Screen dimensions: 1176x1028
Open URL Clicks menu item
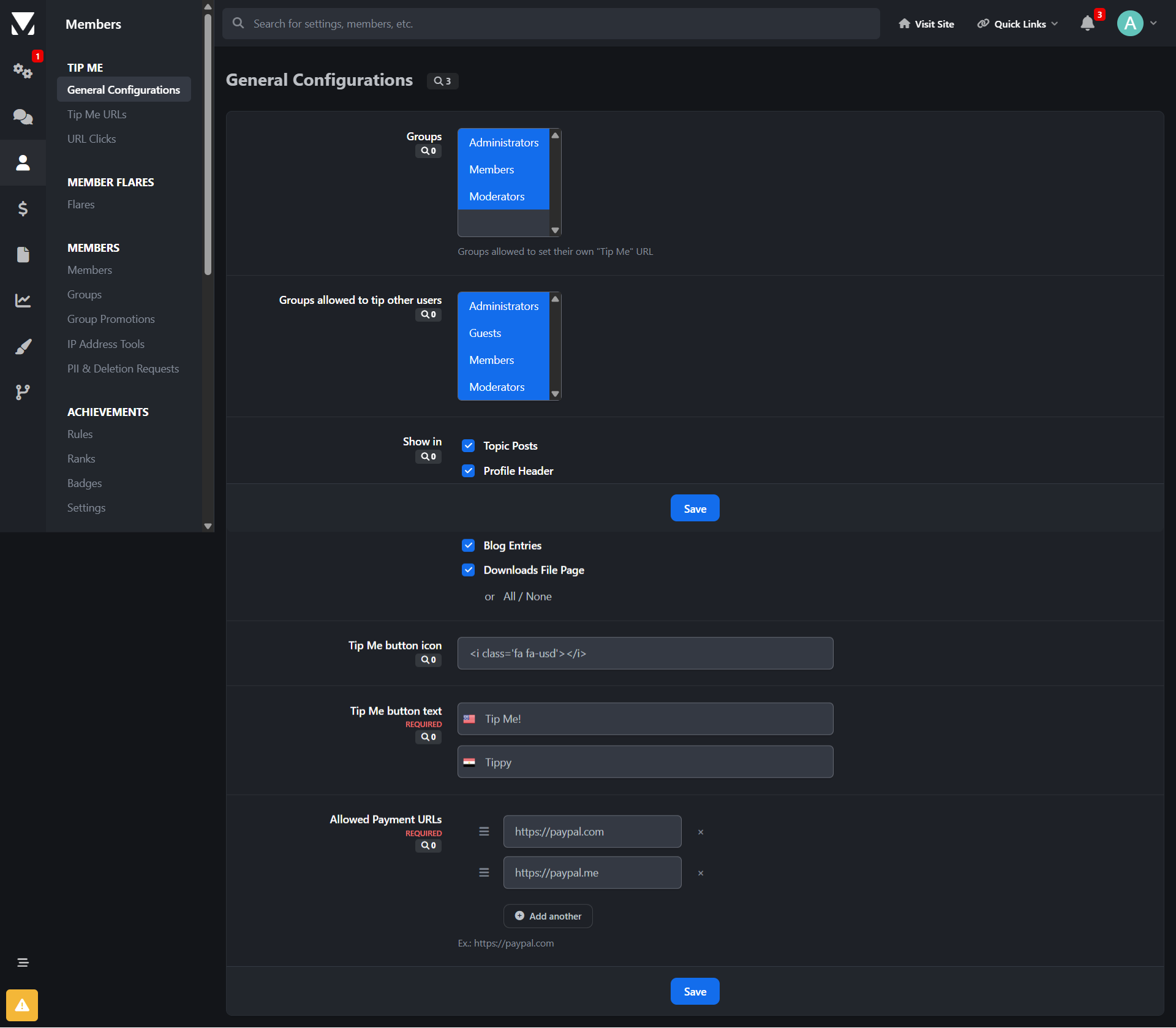(91, 139)
